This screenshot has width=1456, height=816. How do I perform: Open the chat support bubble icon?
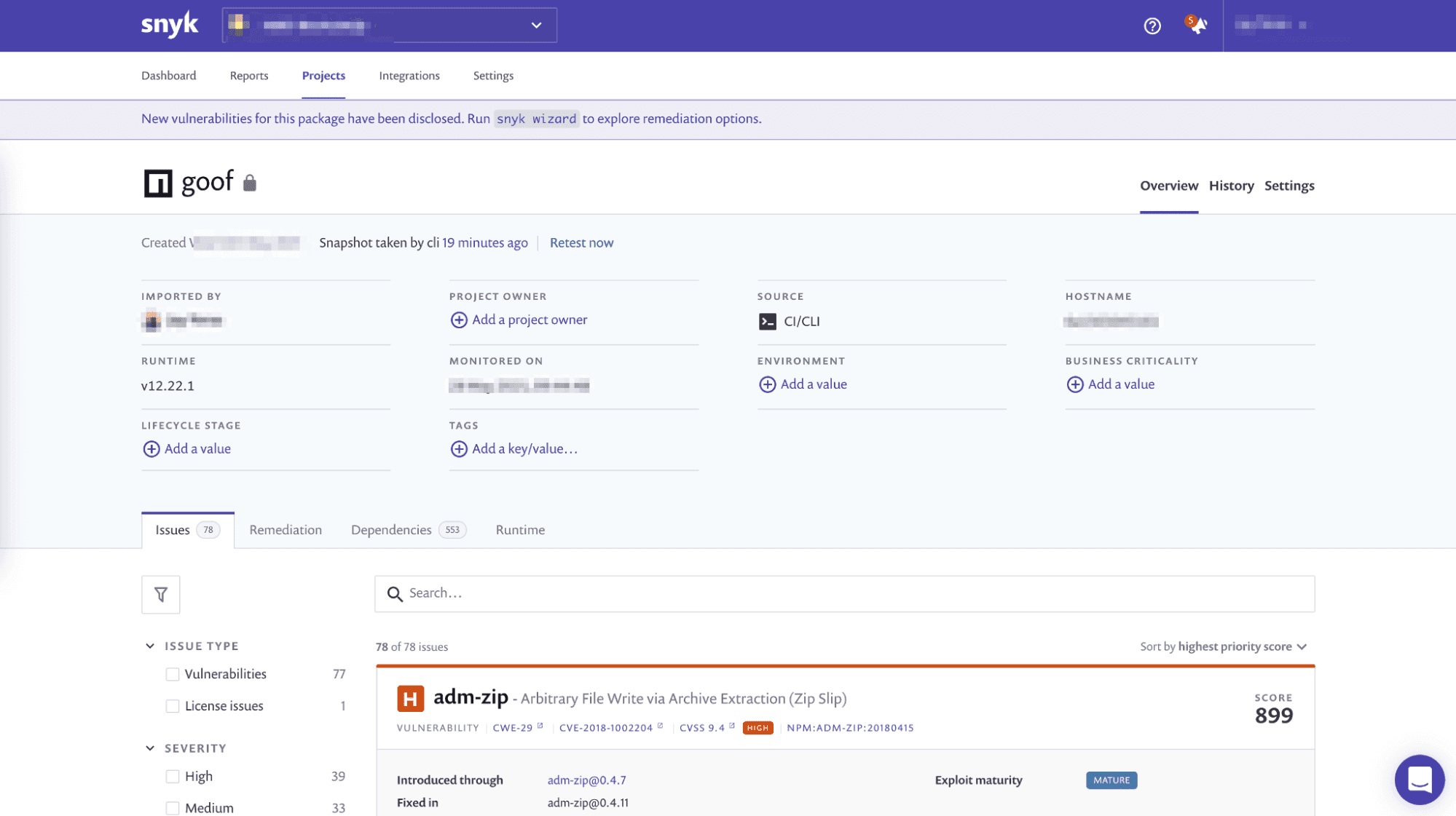1419,779
